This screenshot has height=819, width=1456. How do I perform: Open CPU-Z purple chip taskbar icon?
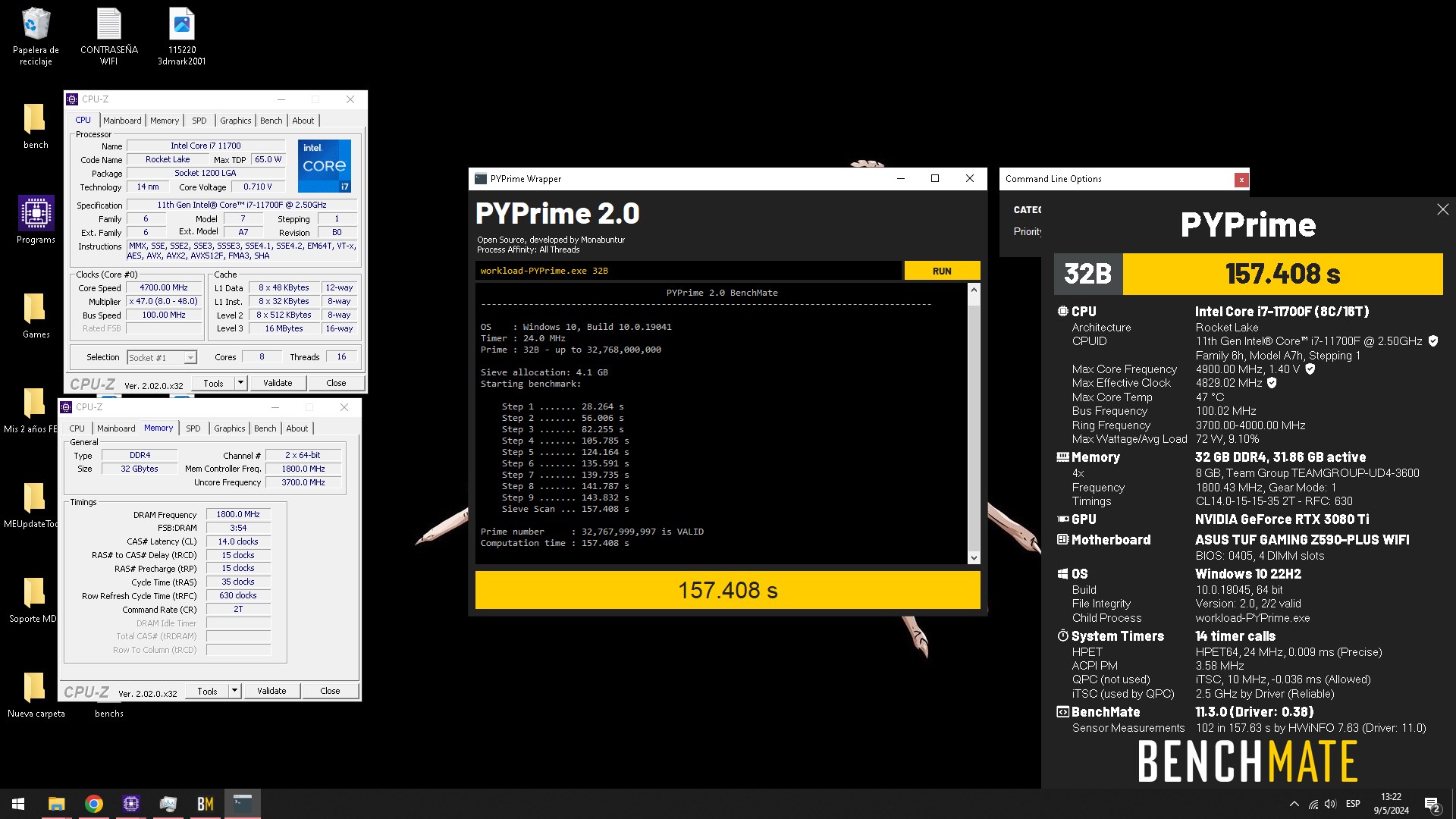pyautogui.click(x=131, y=804)
